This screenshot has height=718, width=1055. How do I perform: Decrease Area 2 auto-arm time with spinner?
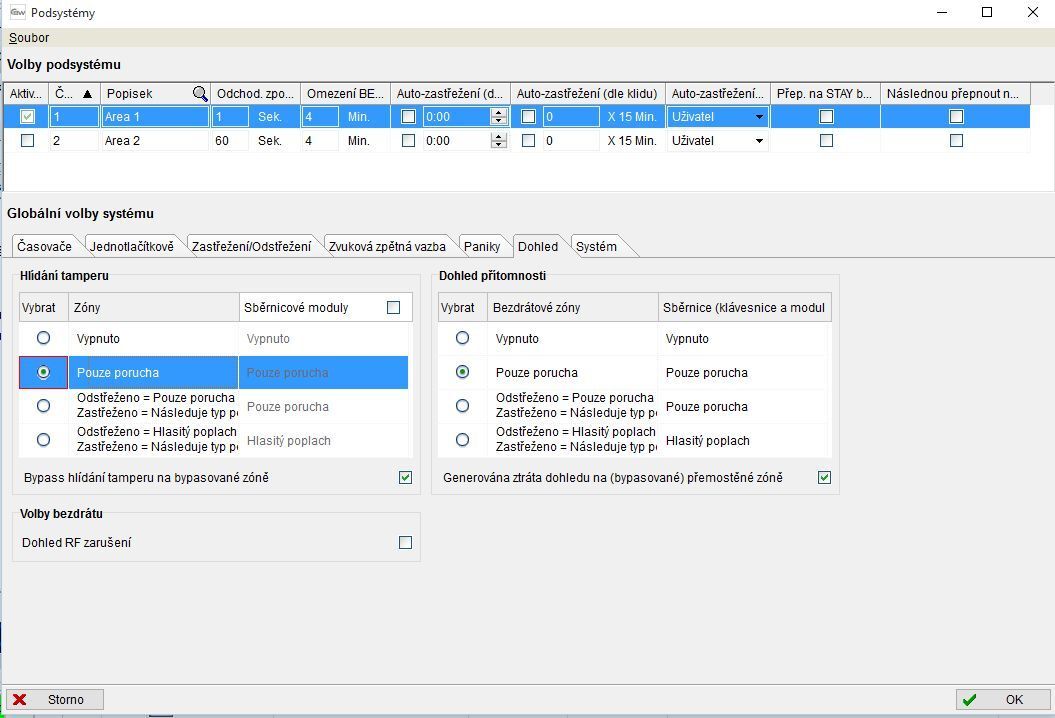click(x=497, y=145)
